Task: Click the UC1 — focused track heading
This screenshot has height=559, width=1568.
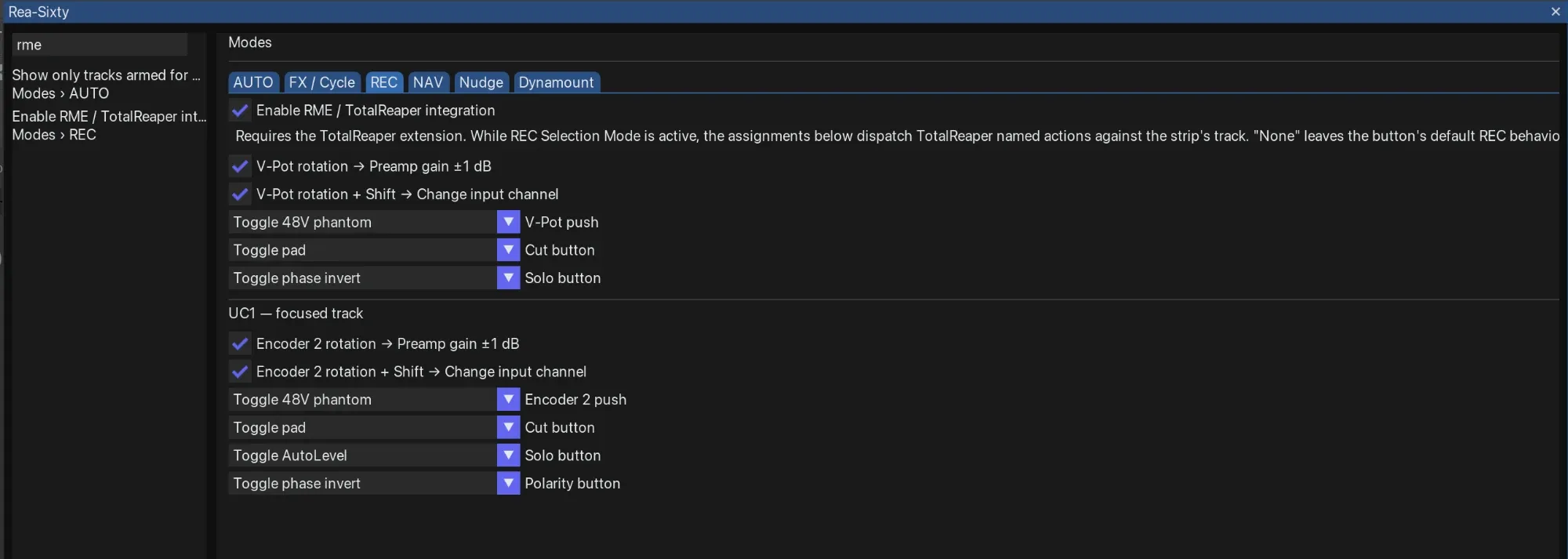Action: click(296, 314)
